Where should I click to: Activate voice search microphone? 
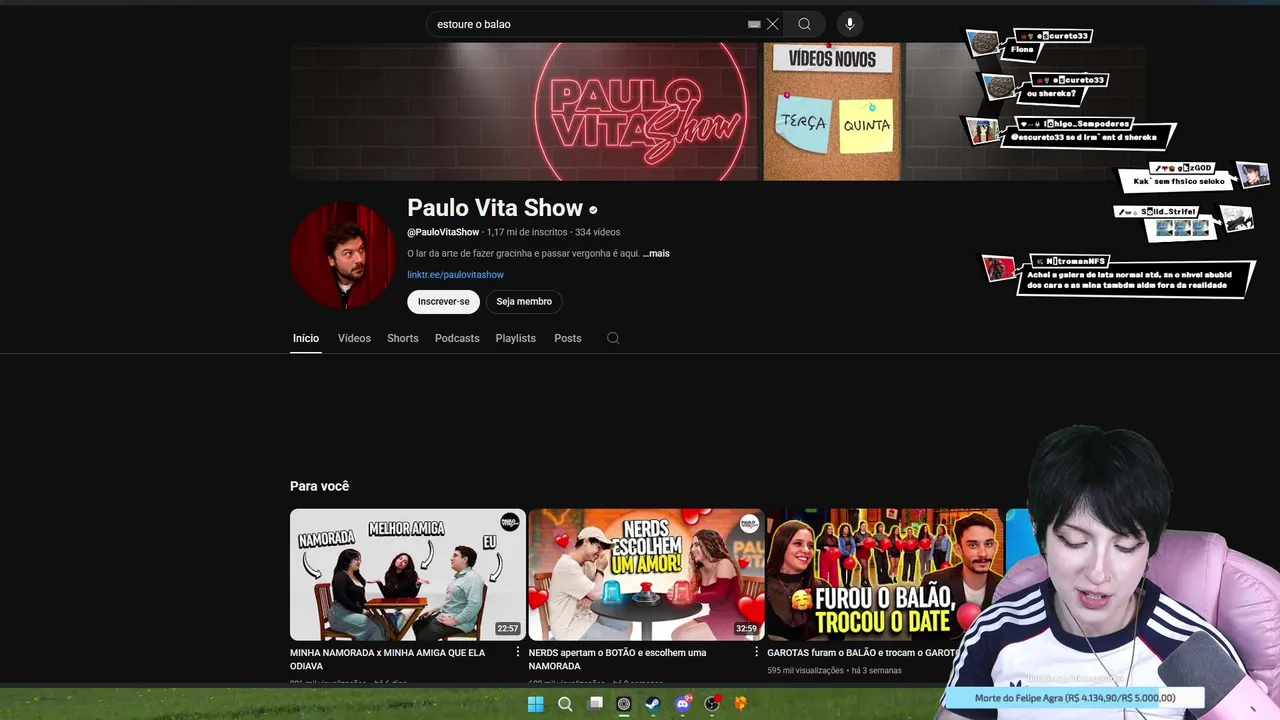[850, 24]
